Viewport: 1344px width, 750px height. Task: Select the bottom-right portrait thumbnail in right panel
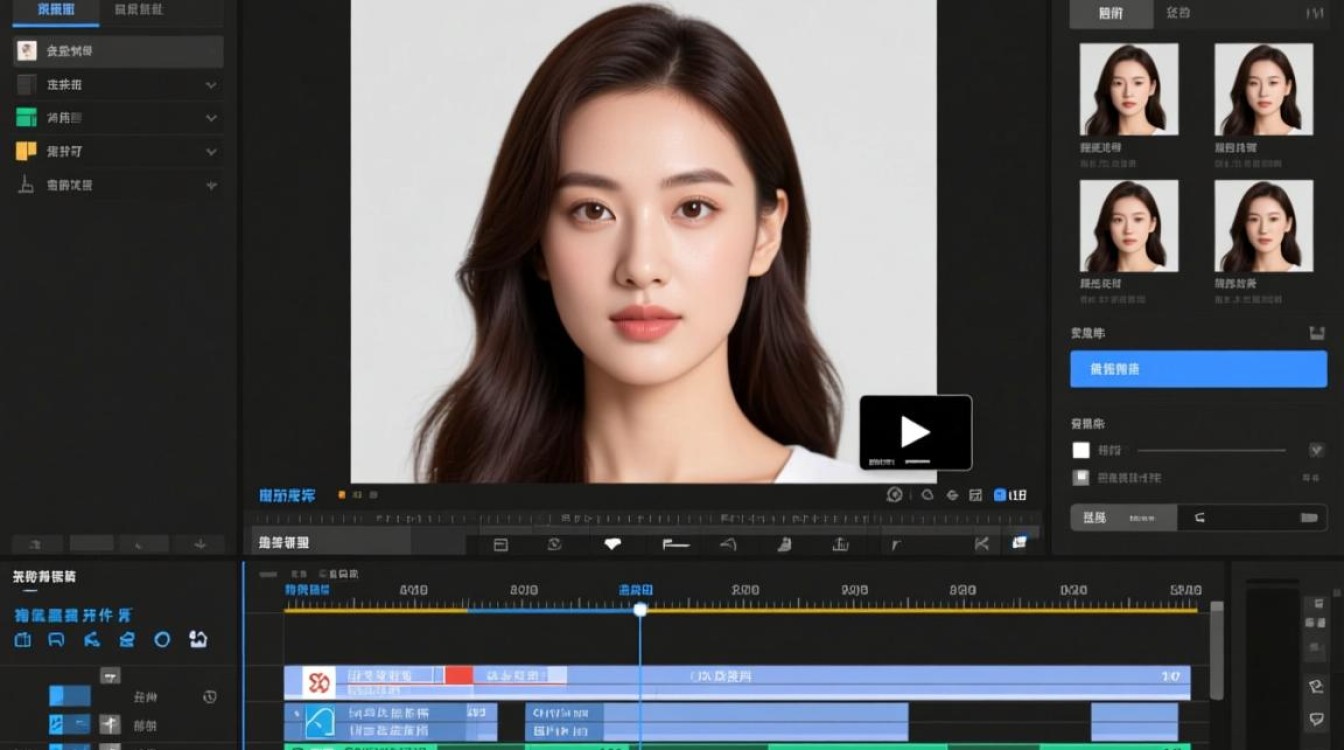point(1264,226)
